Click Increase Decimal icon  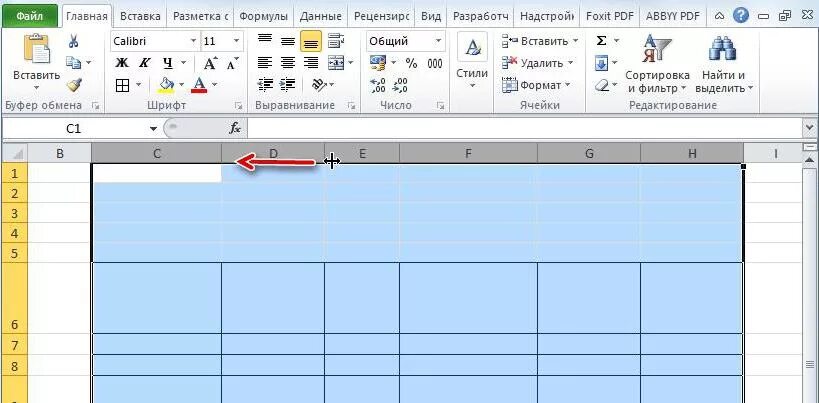click(x=377, y=86)
